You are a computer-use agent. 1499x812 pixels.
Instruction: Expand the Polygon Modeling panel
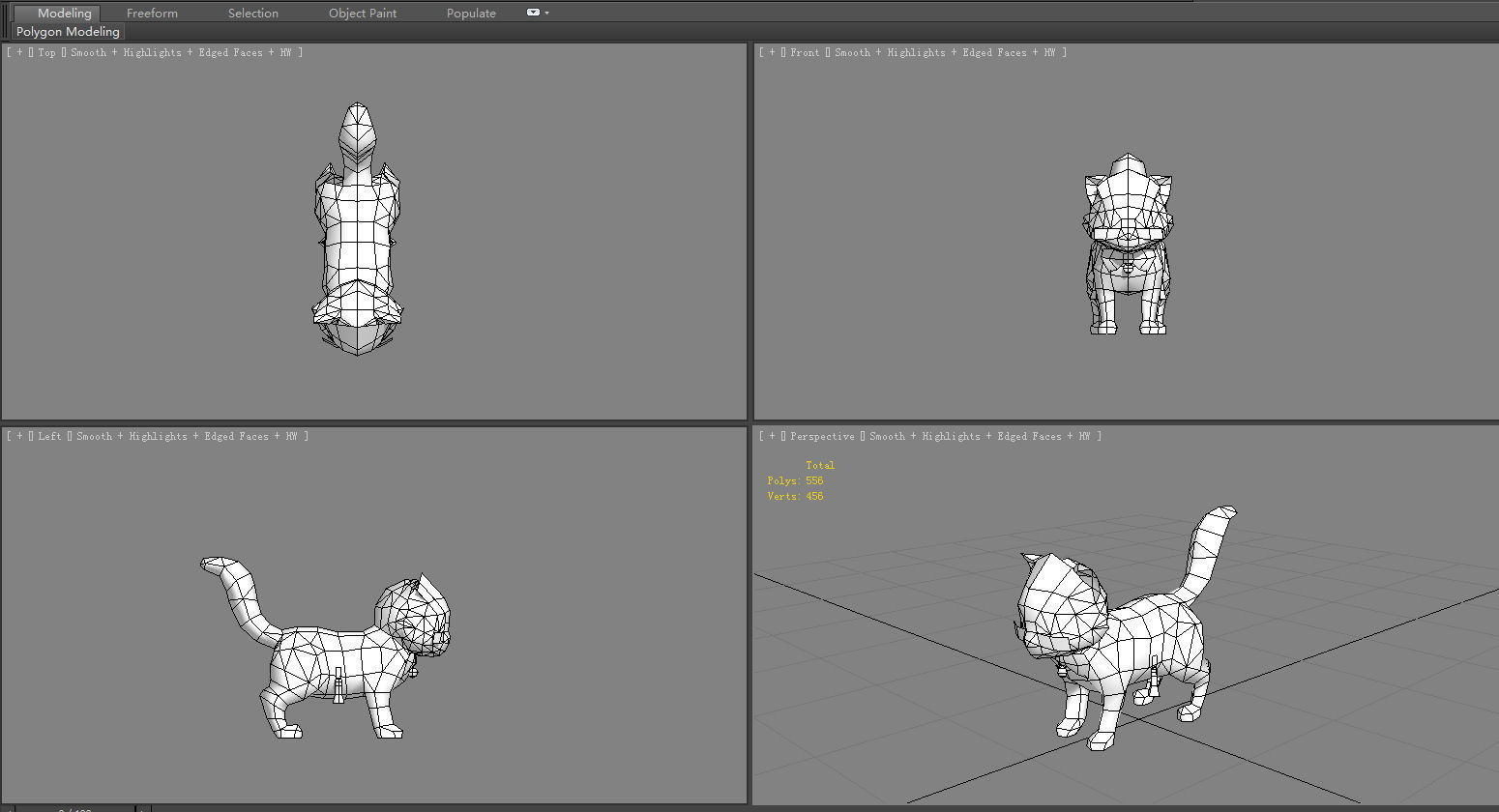pyautogui.click(x=68, y=31)
